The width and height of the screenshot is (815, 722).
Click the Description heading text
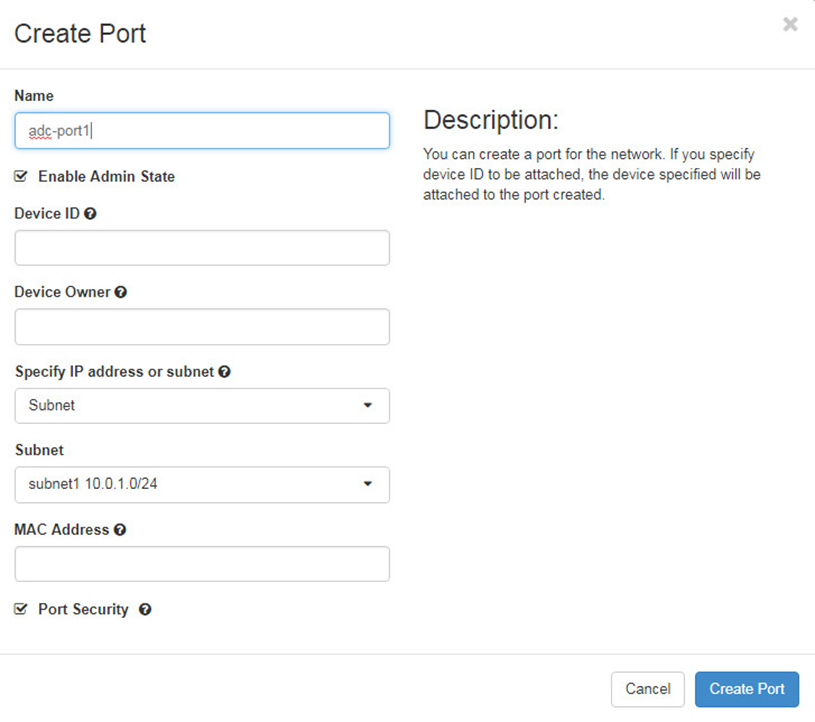490,121
